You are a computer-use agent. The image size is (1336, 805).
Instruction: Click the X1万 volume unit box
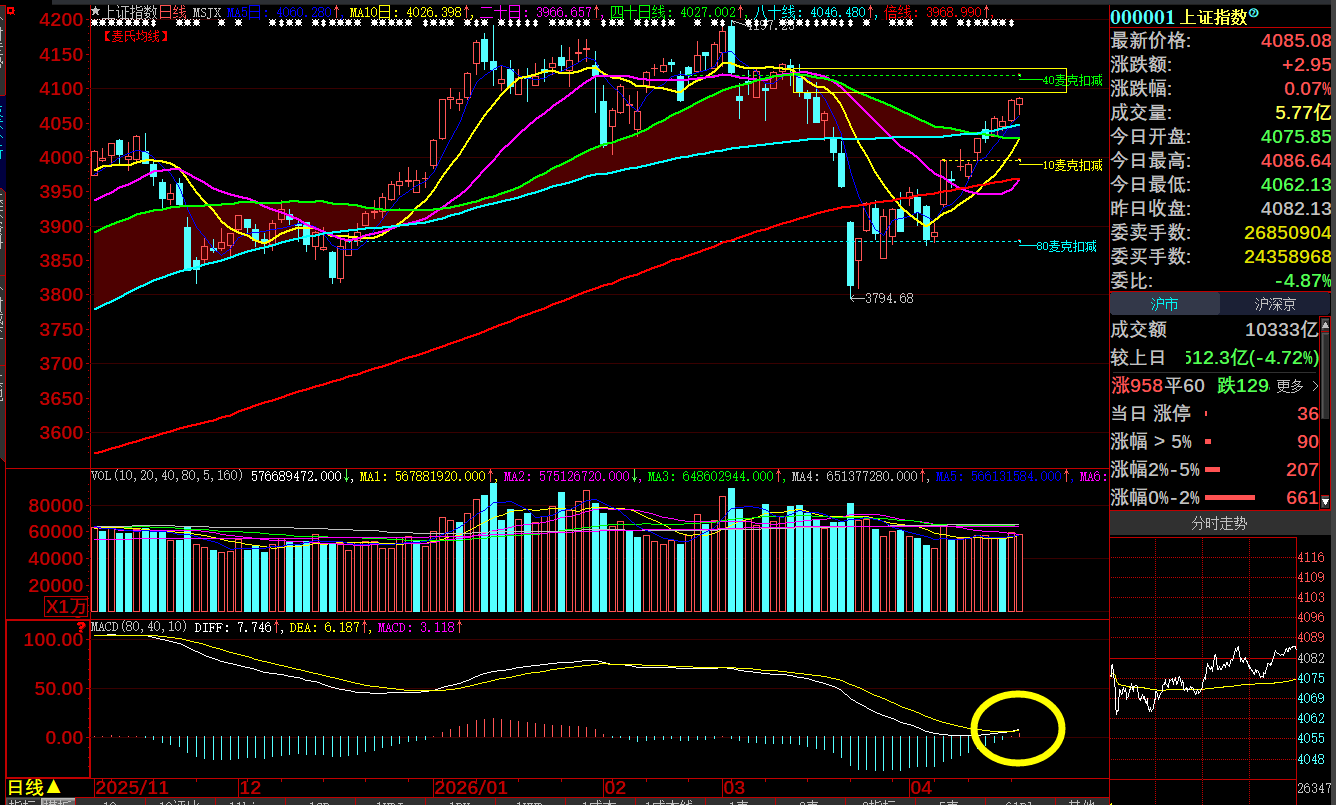66,606
